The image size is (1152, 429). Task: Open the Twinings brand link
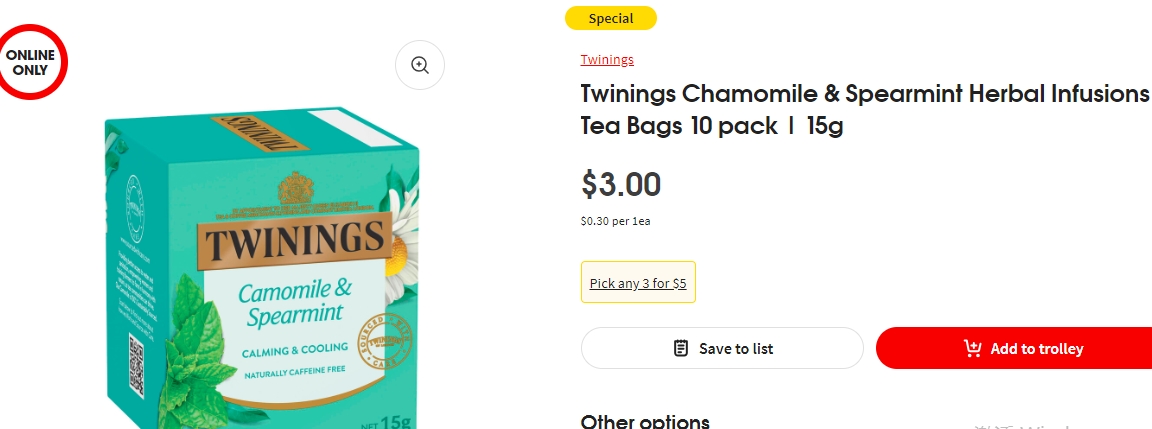point(607,59)
